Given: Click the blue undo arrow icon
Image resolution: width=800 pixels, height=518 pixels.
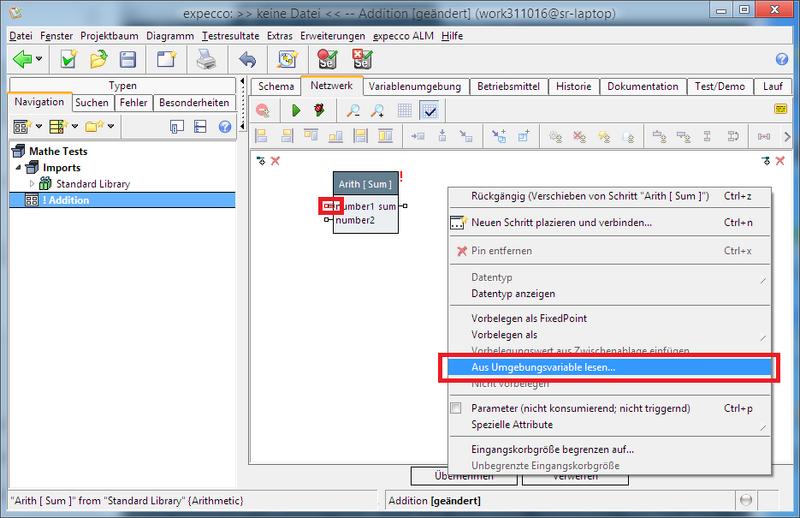Looking at the screenshot, I should click(x=247, y=60).
